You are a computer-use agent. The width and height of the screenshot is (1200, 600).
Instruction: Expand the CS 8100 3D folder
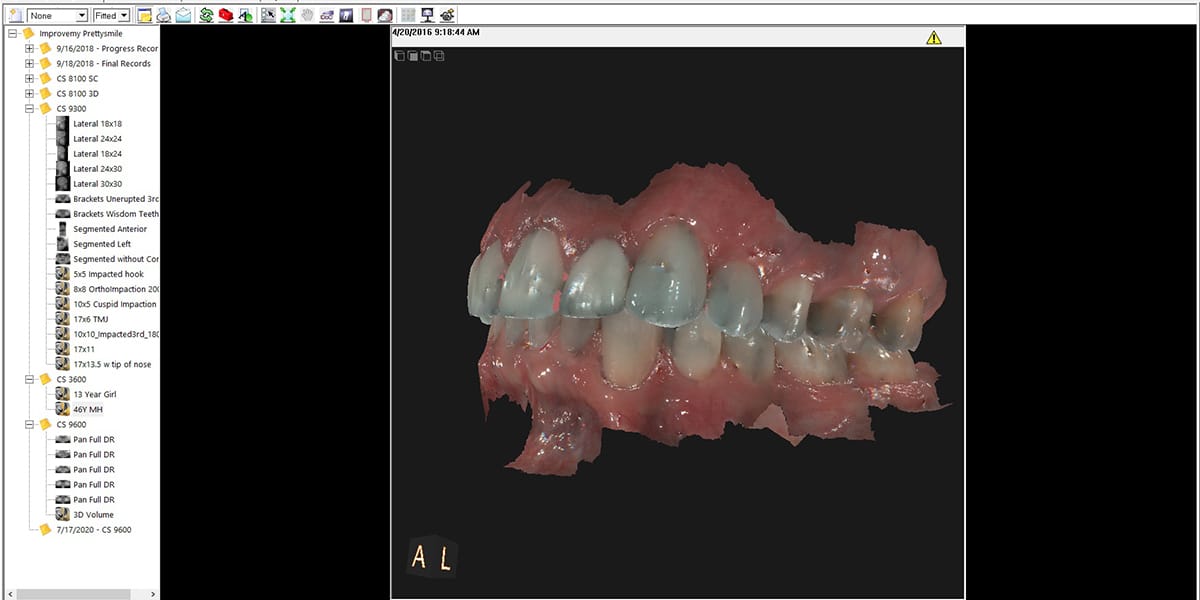point(30,94)
